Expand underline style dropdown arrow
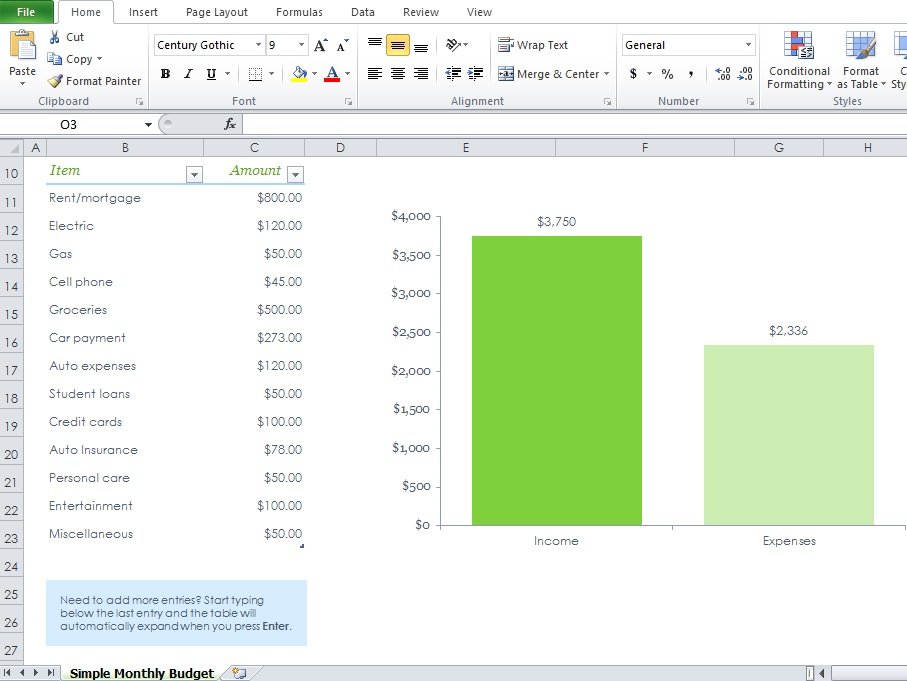 pyautogui.click(x=227, y=73)
